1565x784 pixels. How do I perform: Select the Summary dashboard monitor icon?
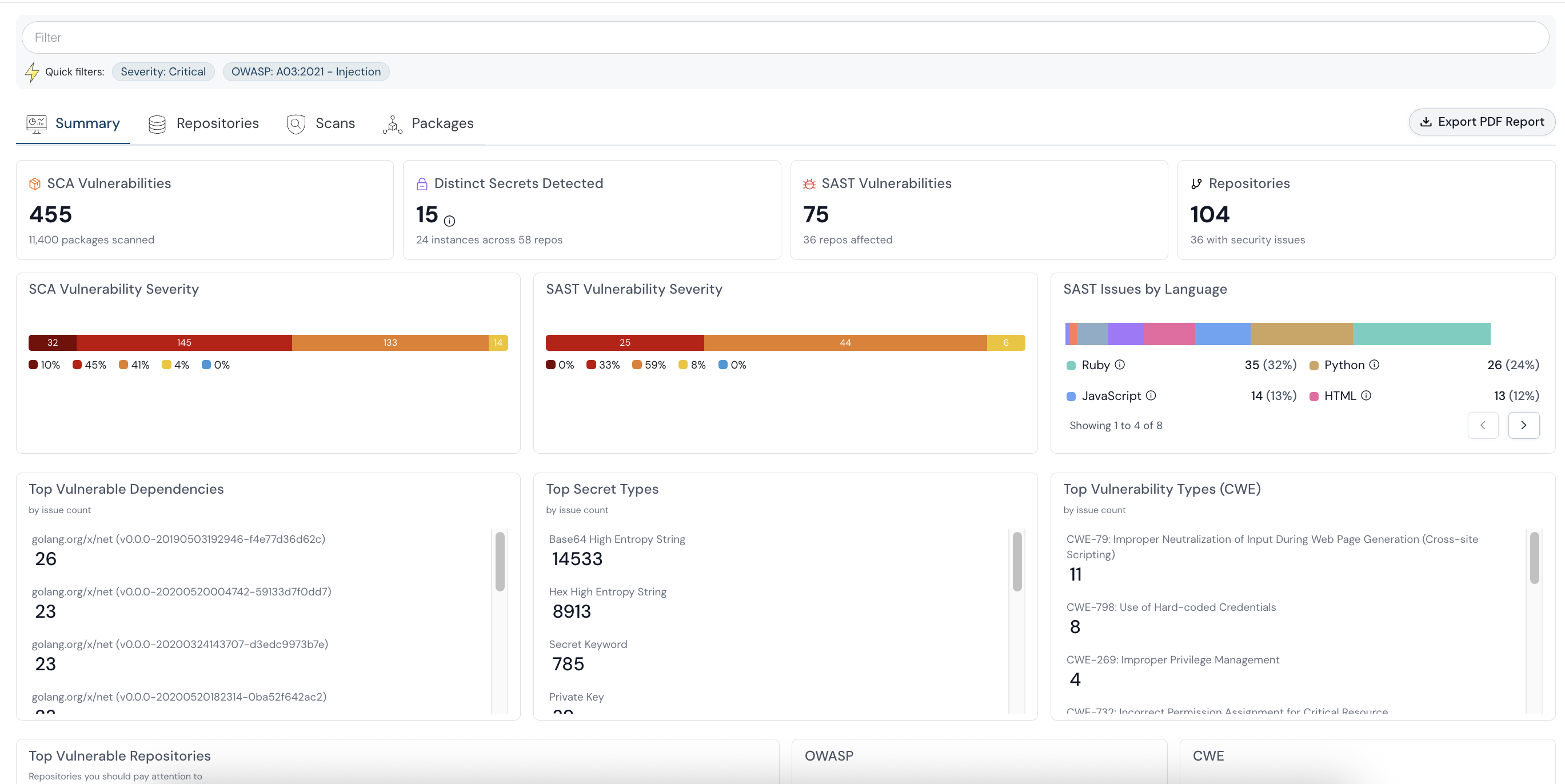tap(37, 123)
